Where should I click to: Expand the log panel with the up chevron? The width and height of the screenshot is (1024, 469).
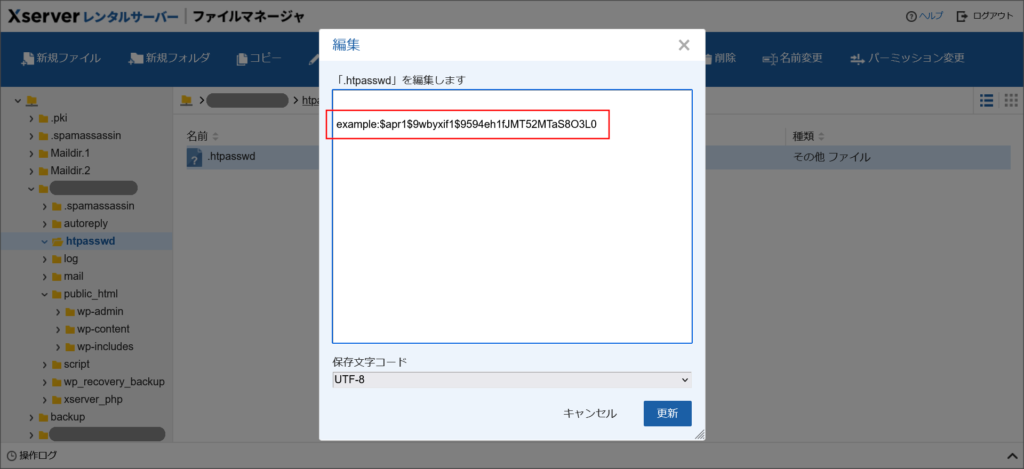tap(1012, 455)
